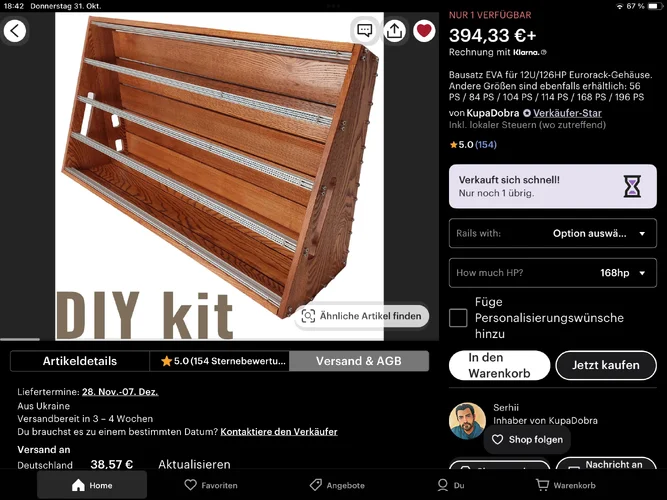This screenshot has height=500, width=667.
Task: Open the Du profile icon
Action: 451,485
